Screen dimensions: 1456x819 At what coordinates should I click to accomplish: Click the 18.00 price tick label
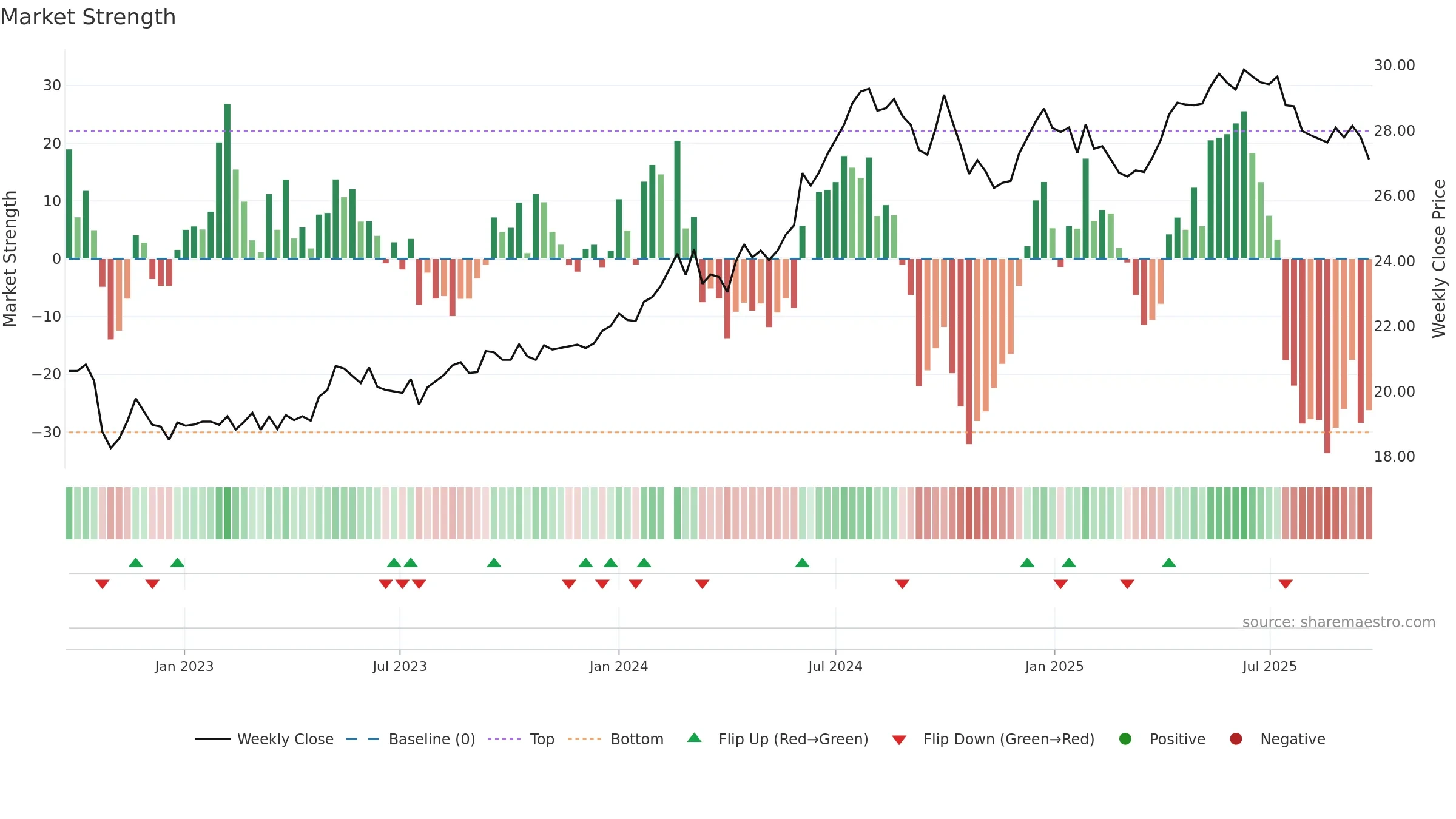[x=1394, y=457]
